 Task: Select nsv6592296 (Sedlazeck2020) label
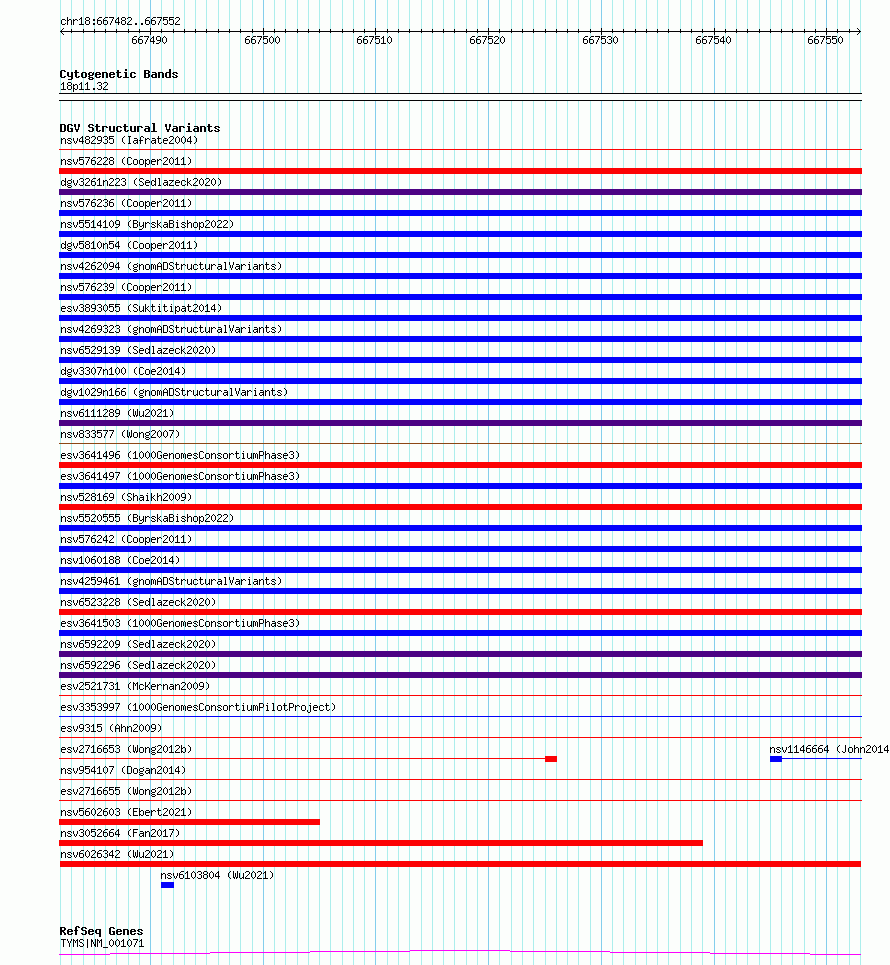coord(138,665)
